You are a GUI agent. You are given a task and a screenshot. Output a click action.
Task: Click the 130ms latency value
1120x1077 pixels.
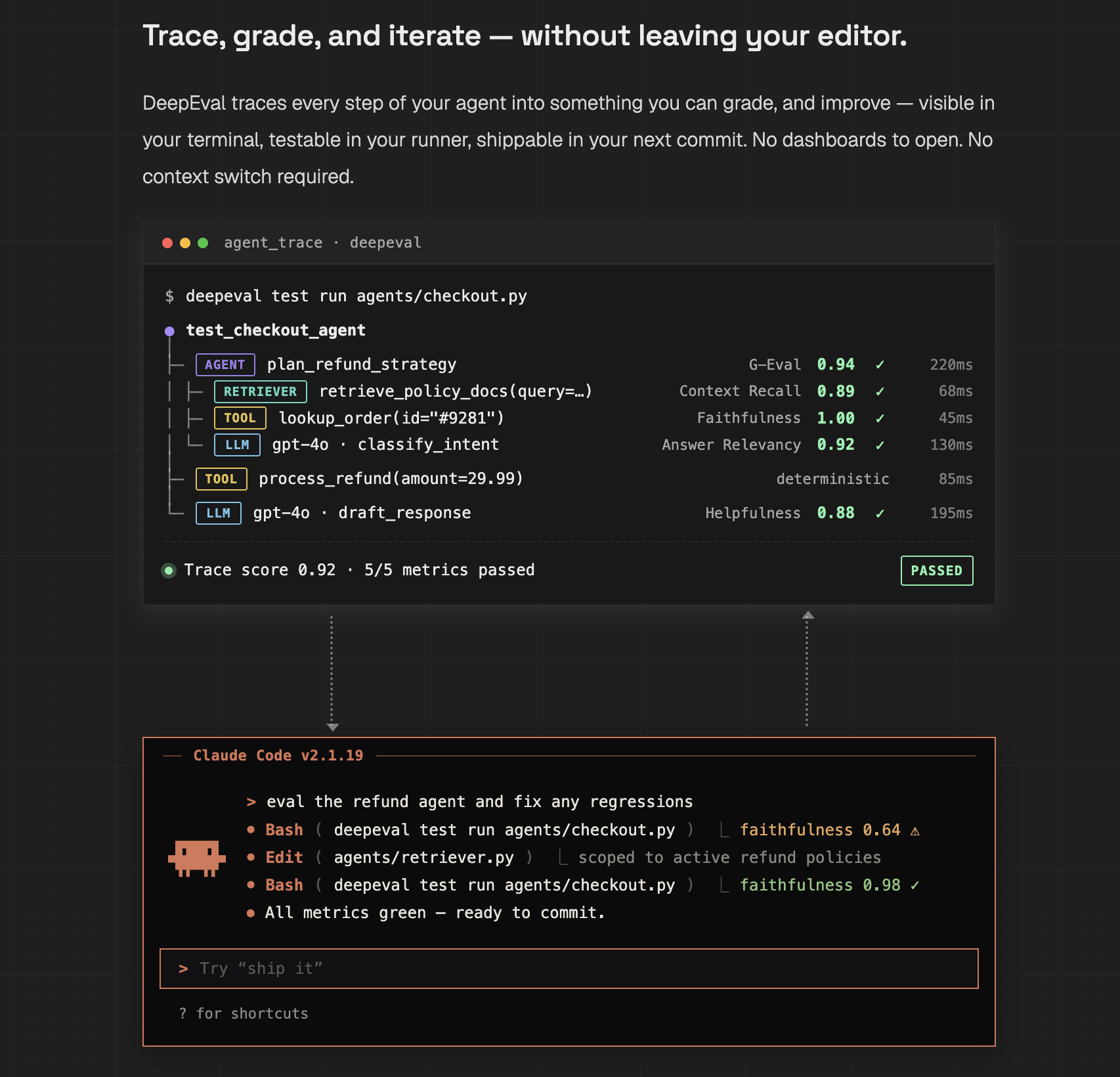[x=951, y=445]
